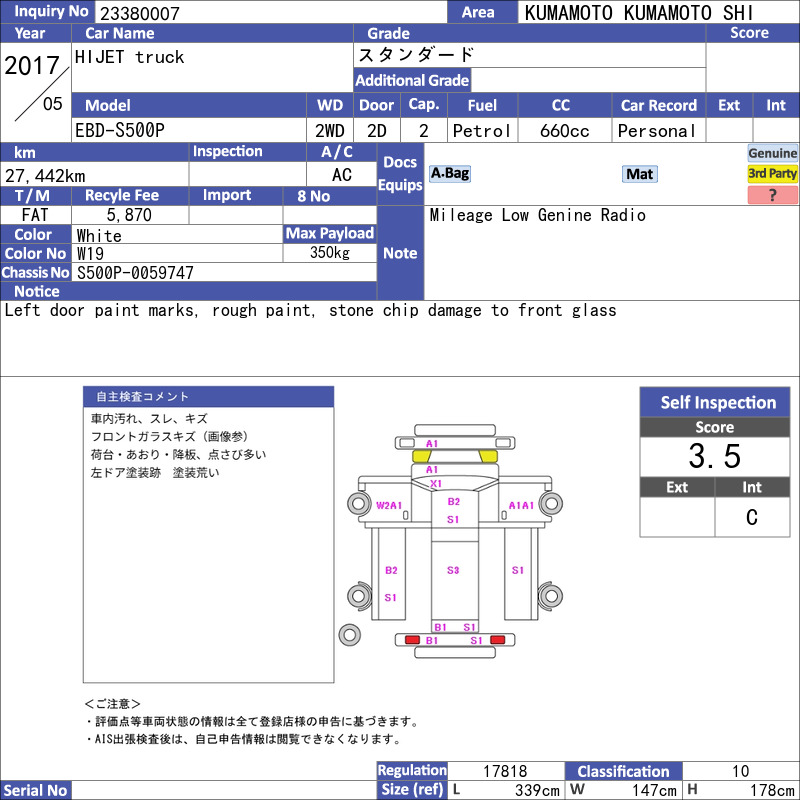Click the empty Serial No field
This screenshot has height=800, width=800.
click(x=223, y=790)
